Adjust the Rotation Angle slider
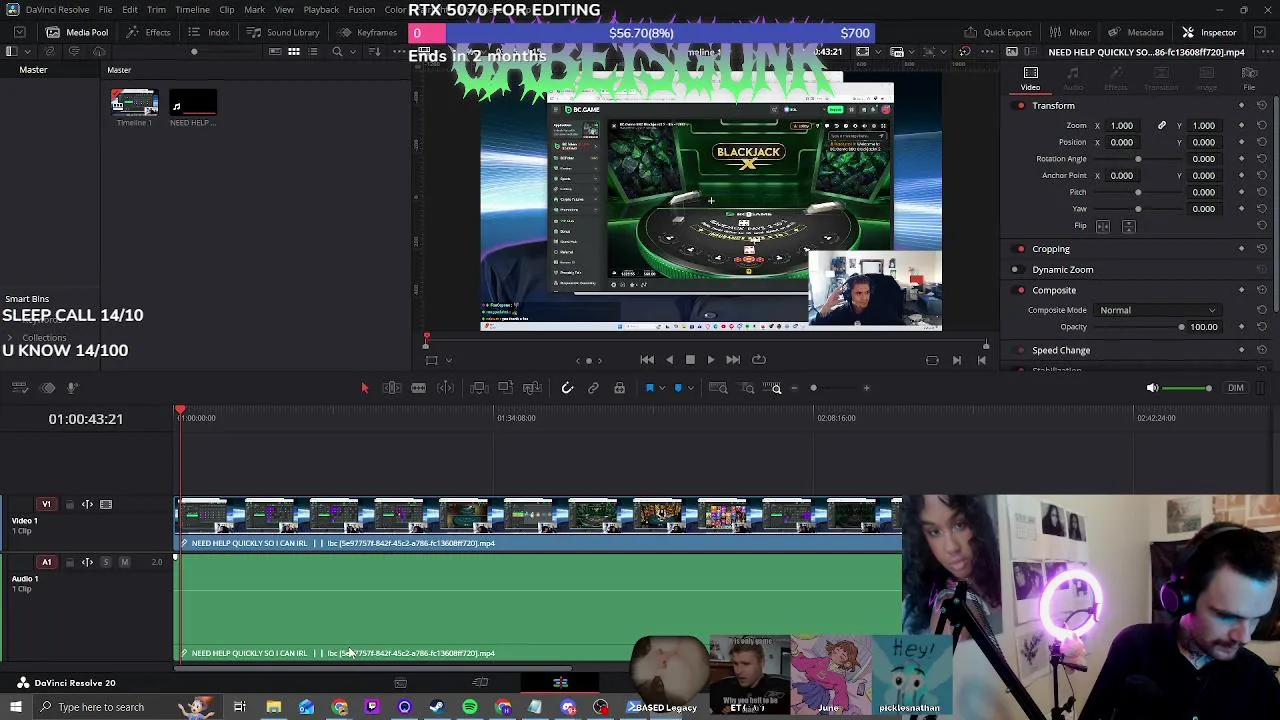 click(1138, 159)
